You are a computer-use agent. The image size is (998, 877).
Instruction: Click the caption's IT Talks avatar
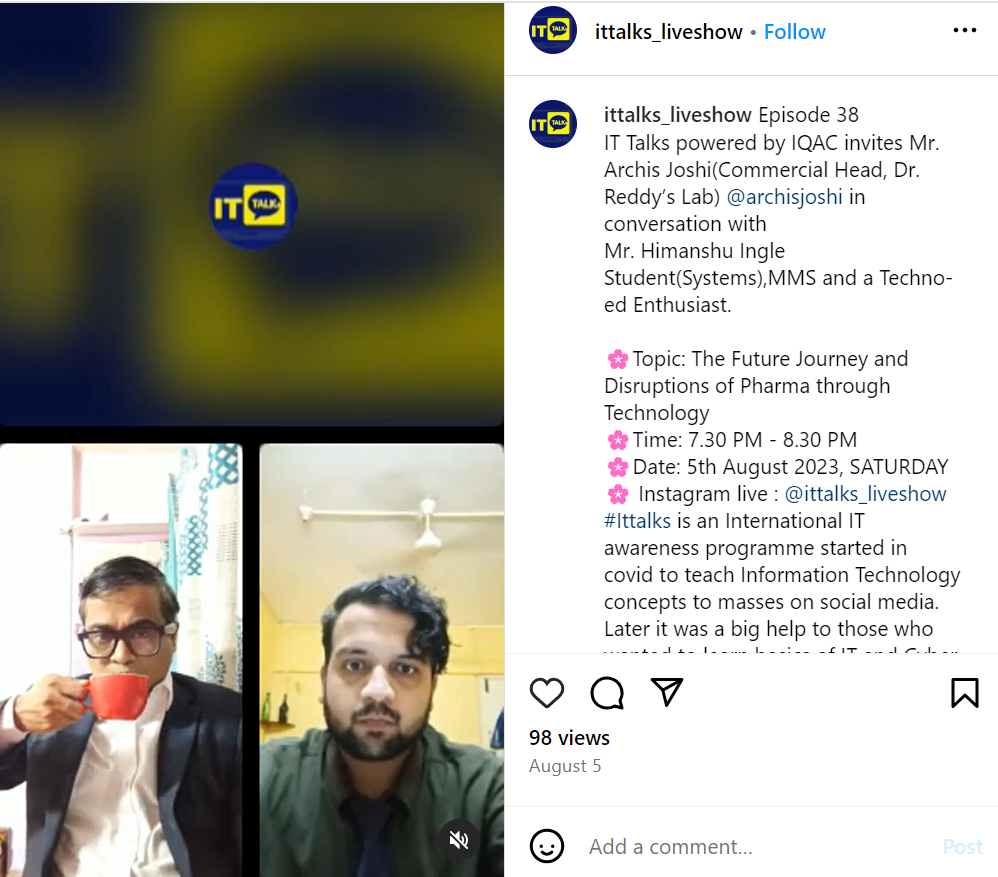coord(552,124)
